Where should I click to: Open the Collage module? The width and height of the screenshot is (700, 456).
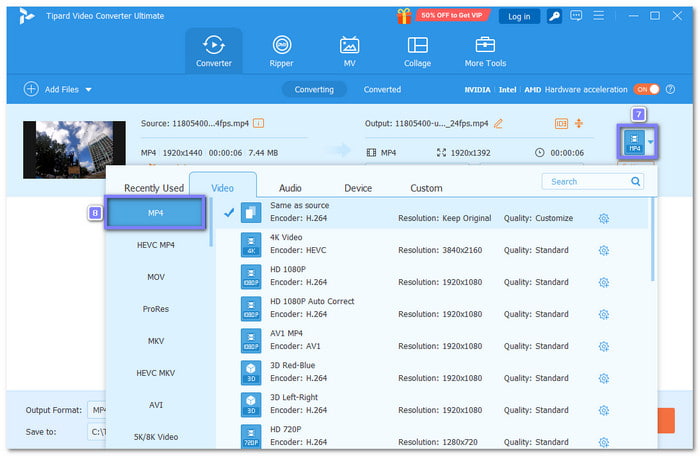(417, 50)
